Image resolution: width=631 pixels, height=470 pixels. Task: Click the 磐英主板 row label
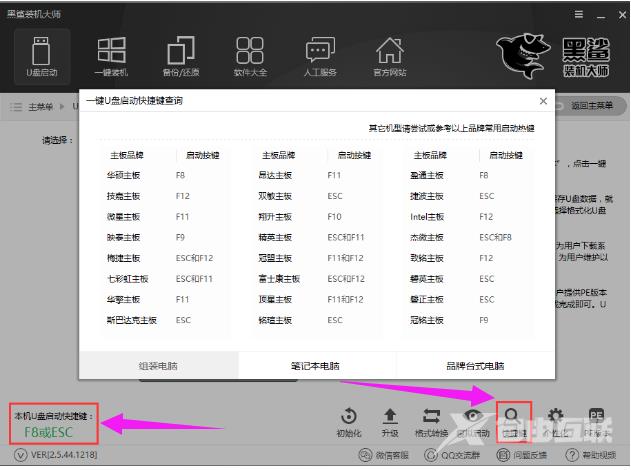[427, 279]
